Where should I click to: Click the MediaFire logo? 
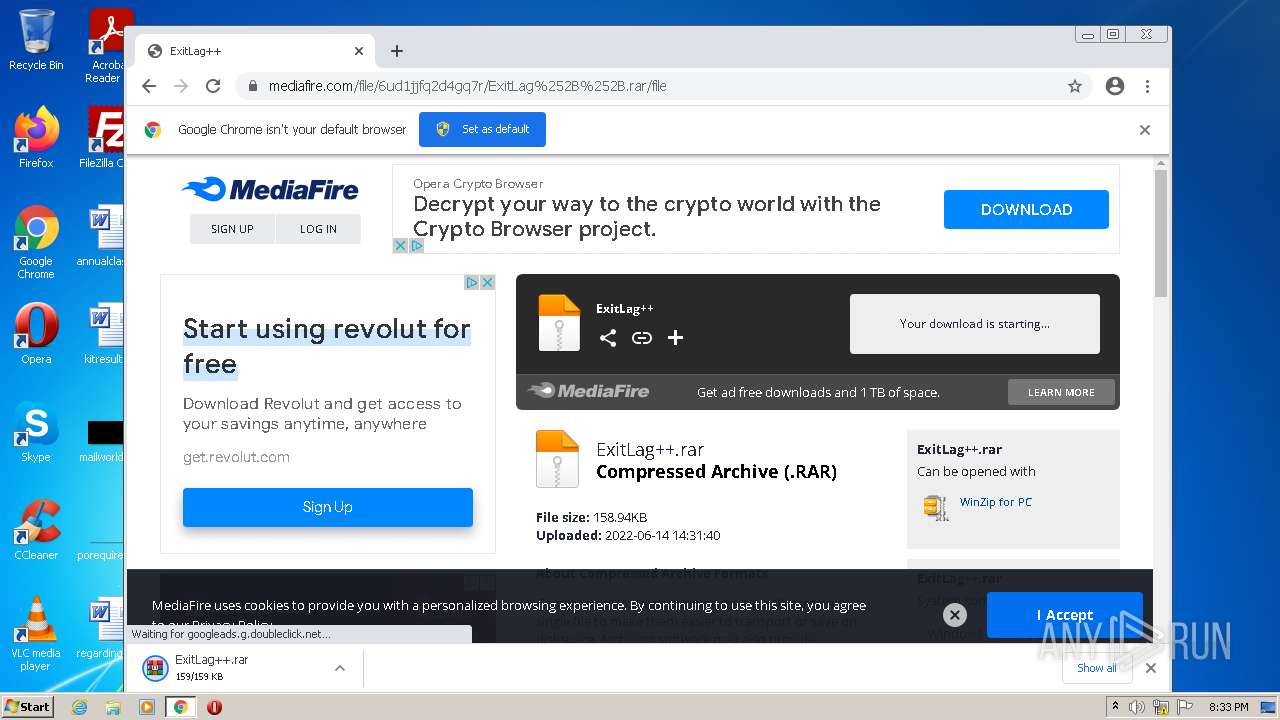pyautogui.click(x=270, y=189)
